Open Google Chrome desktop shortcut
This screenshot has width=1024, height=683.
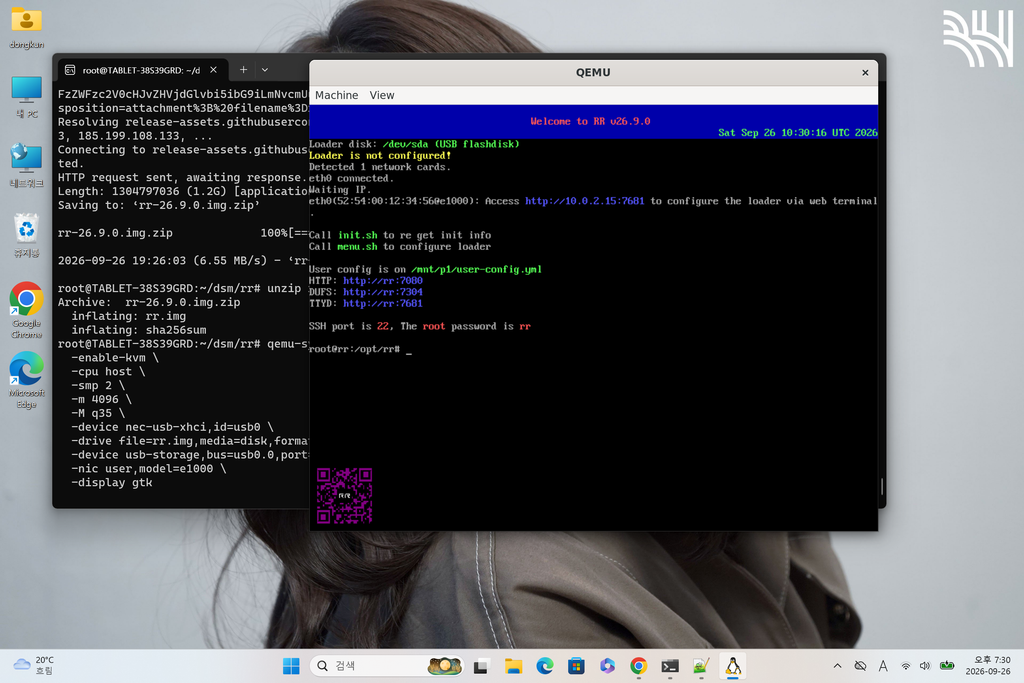26,310
